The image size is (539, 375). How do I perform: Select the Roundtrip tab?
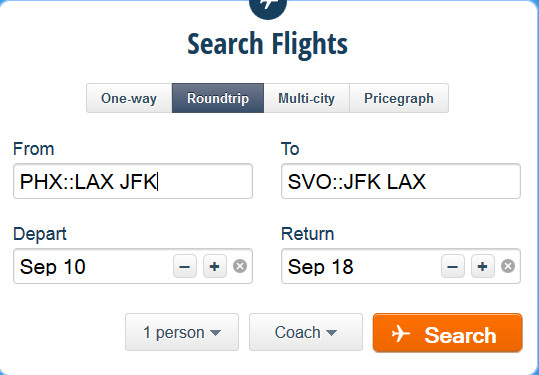point(218,98)
